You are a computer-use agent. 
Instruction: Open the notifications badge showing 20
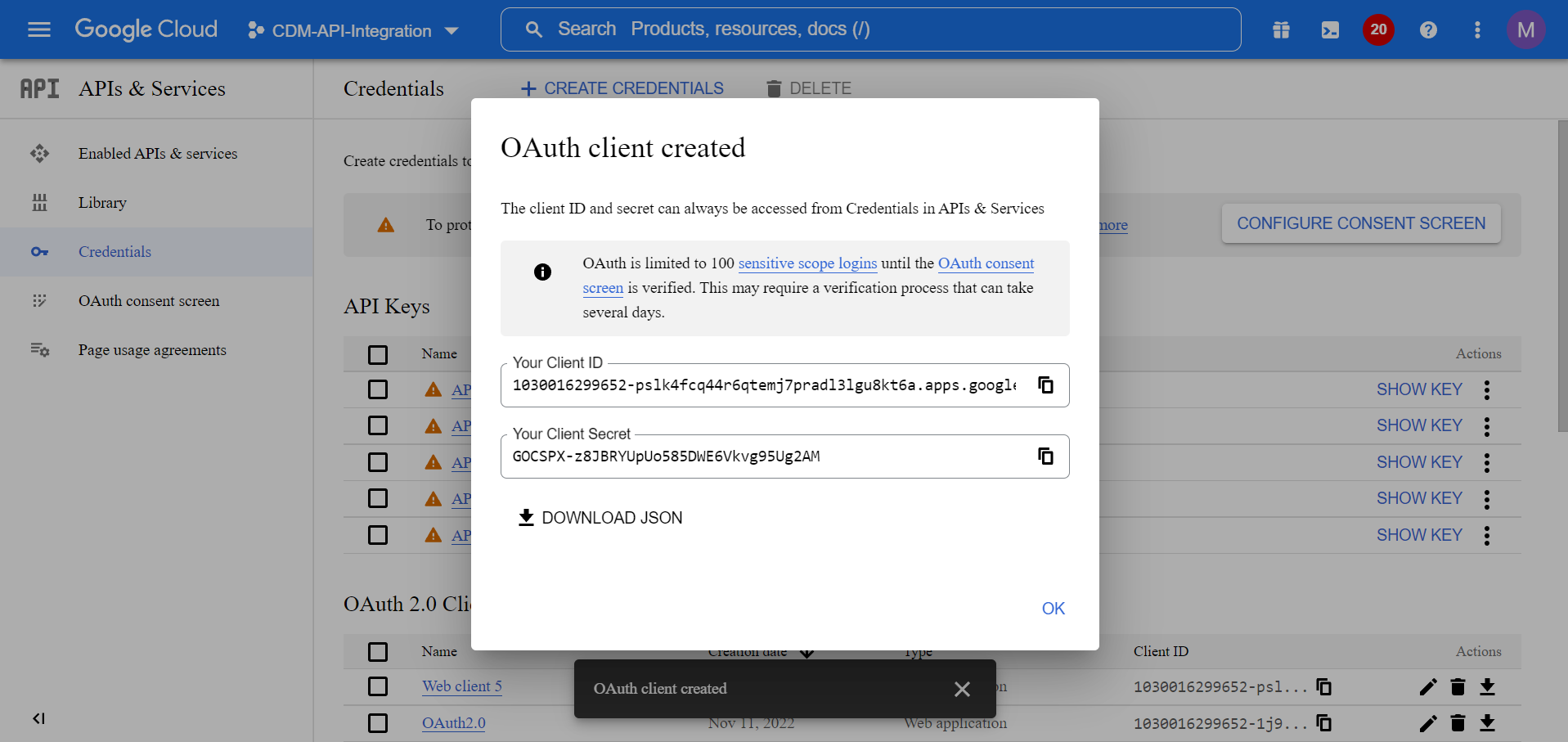1378,30
